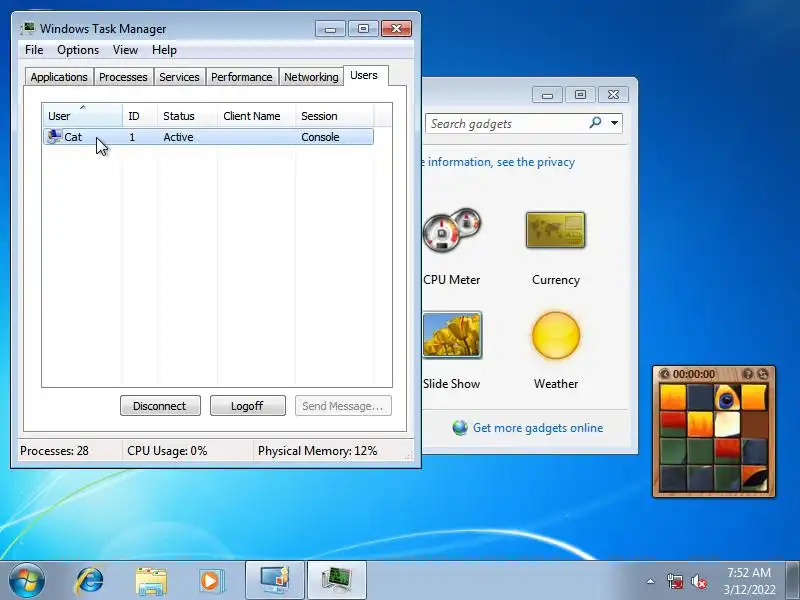Show hidden tray icons arrow
This screenshot has width=800, height=600.
pos(651,581)
